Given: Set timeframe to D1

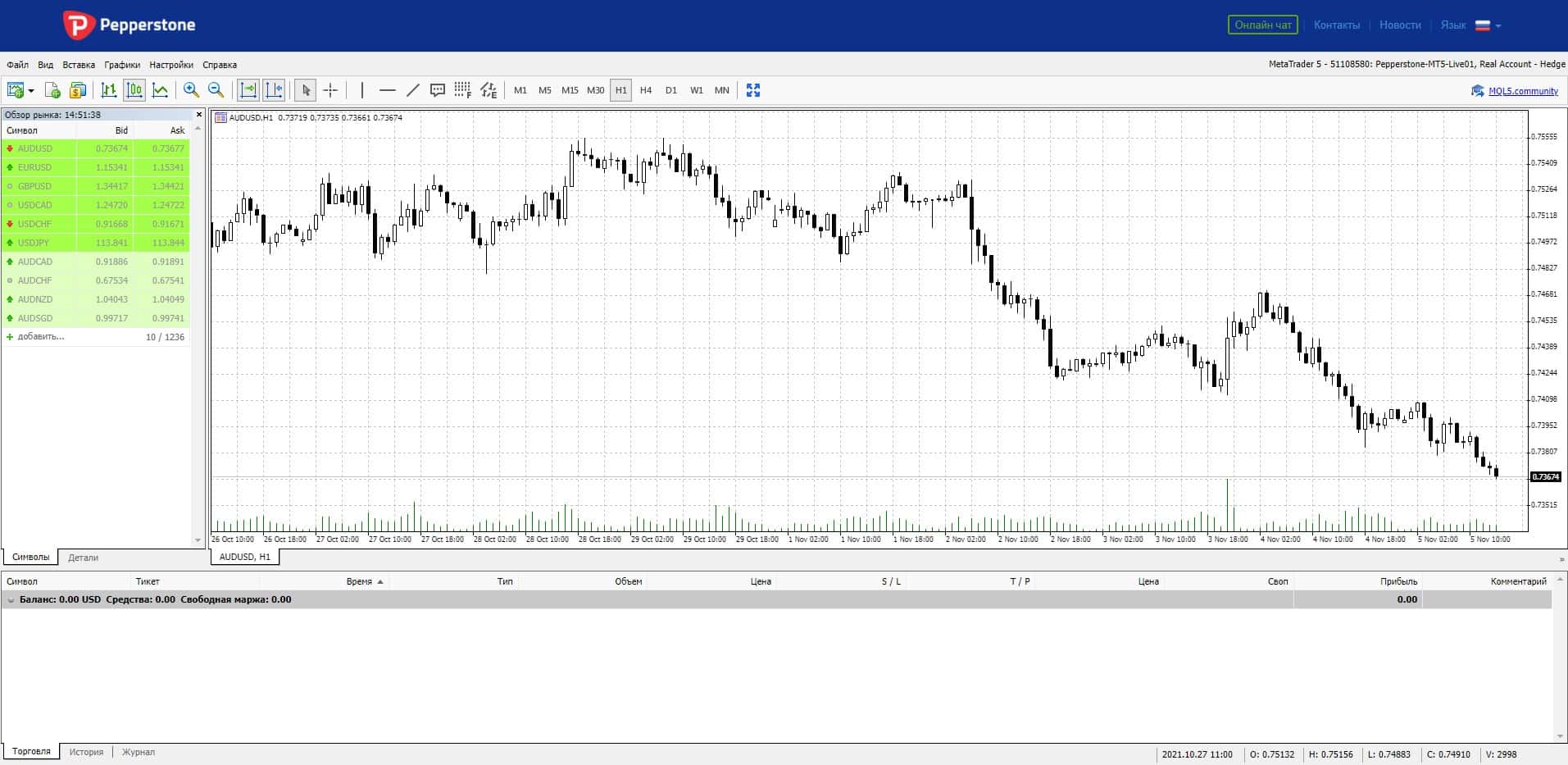Looking at the screenshot, I should [671, 90].
